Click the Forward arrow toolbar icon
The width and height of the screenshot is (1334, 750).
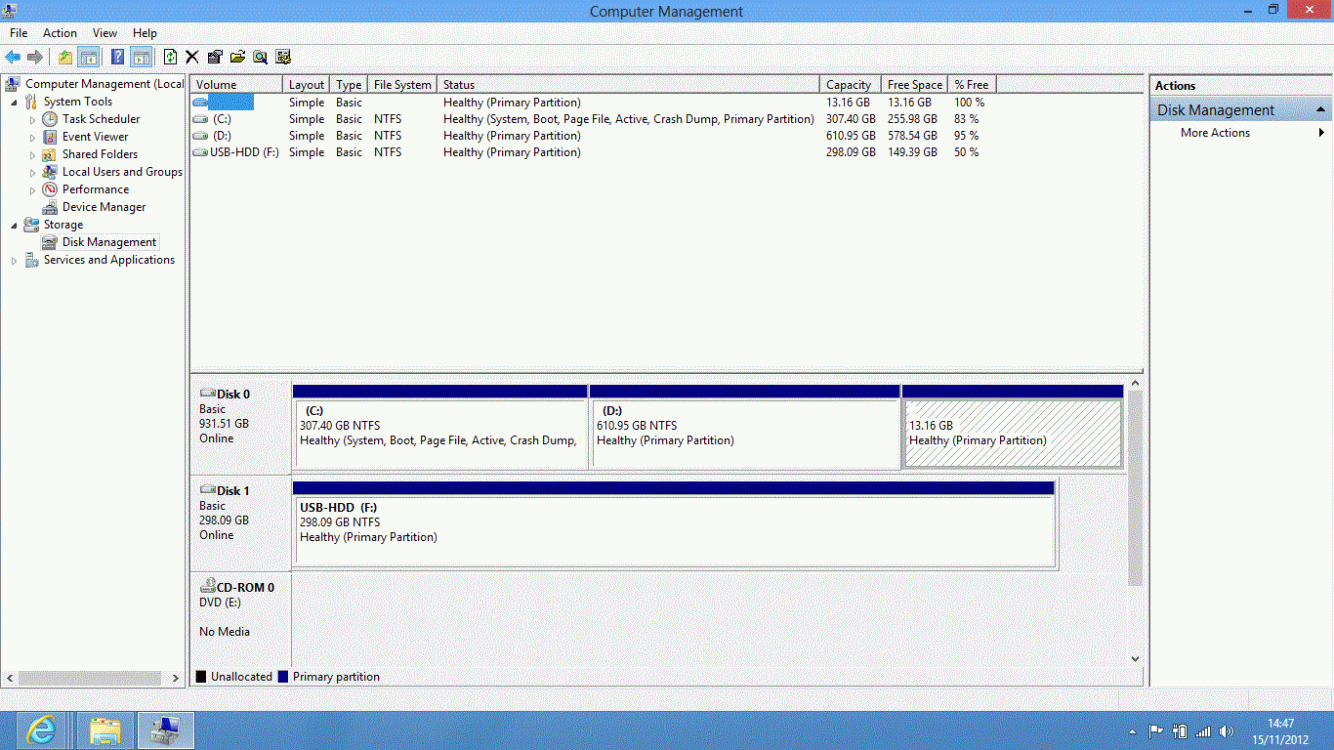pyautogui.click(x=35, y=57)
